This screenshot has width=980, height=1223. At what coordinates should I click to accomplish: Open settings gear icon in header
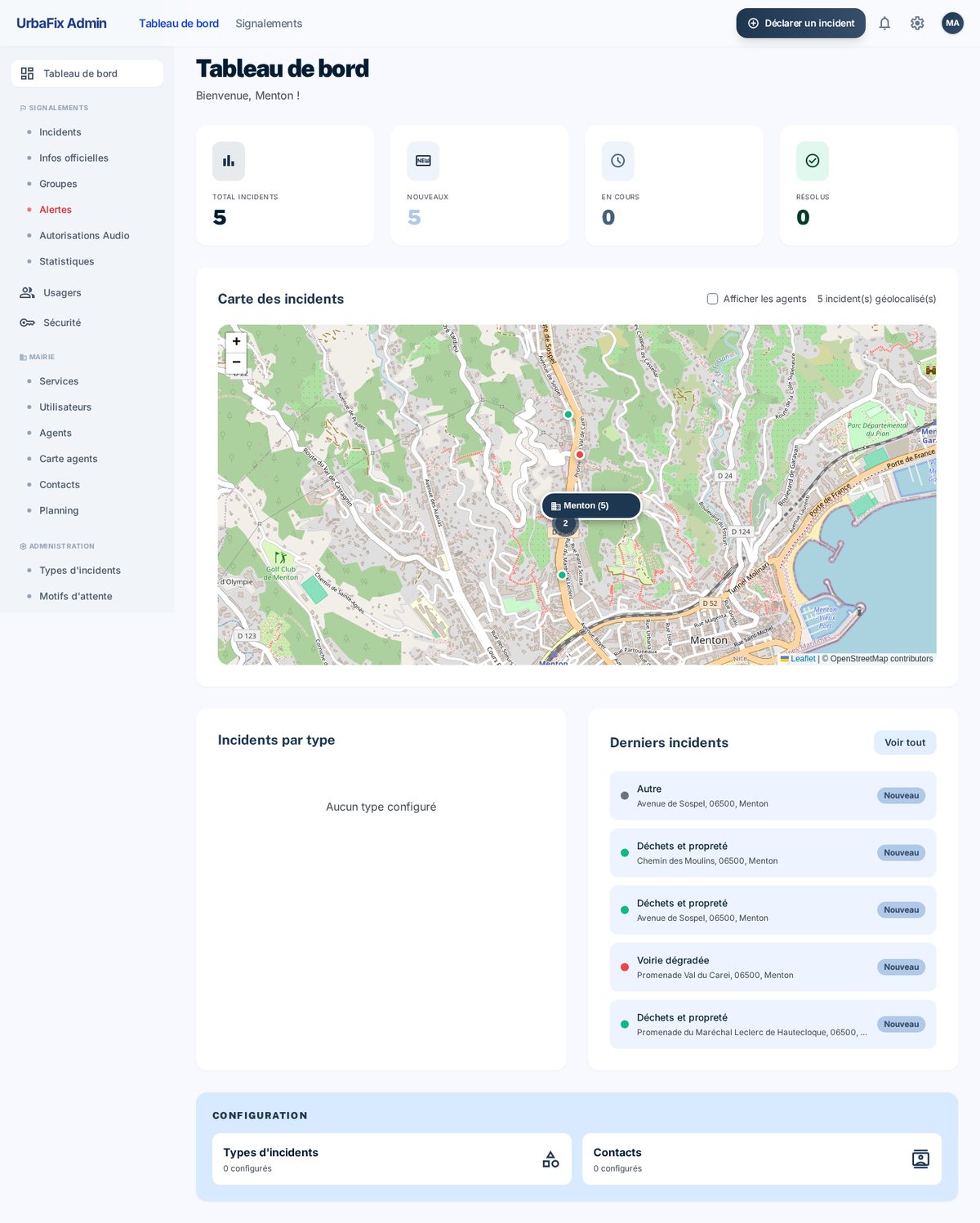click(x=917, y=24)
